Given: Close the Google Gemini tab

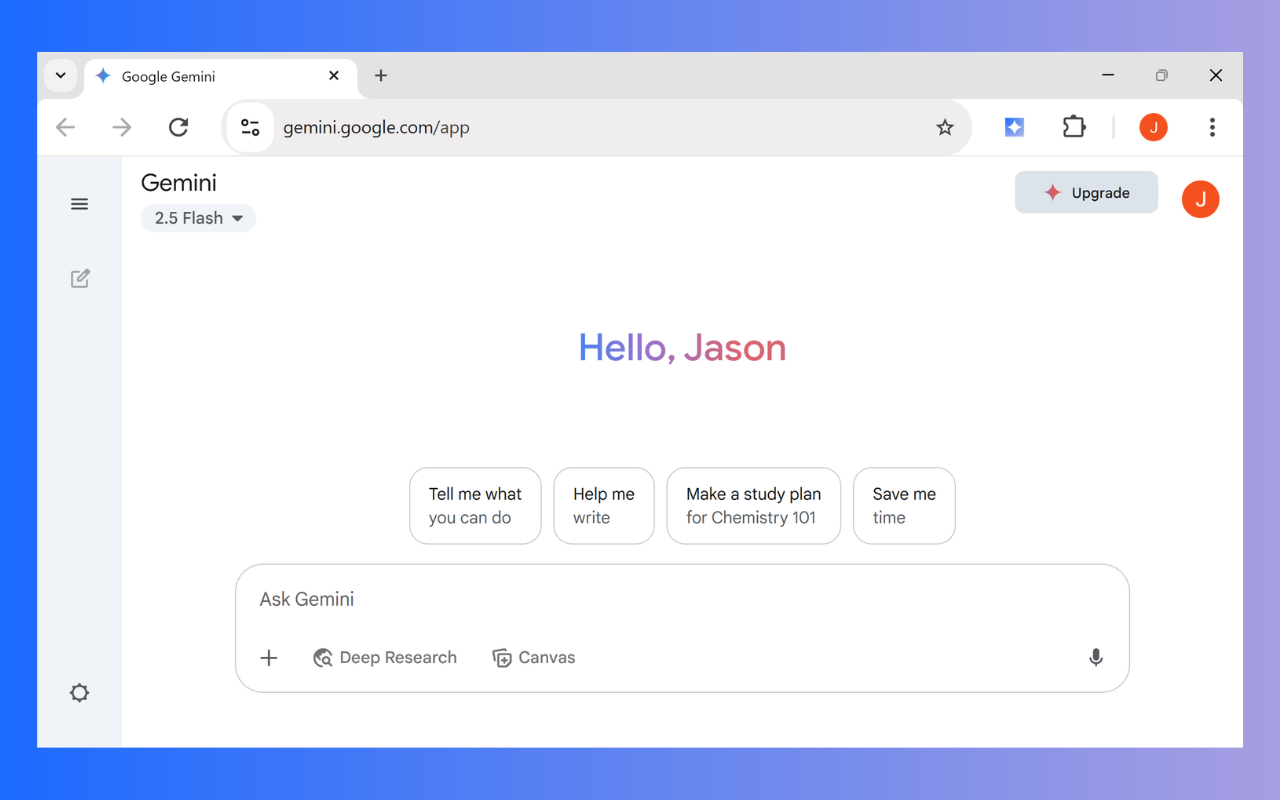Looking at the screenshot, I should (334, 75).
